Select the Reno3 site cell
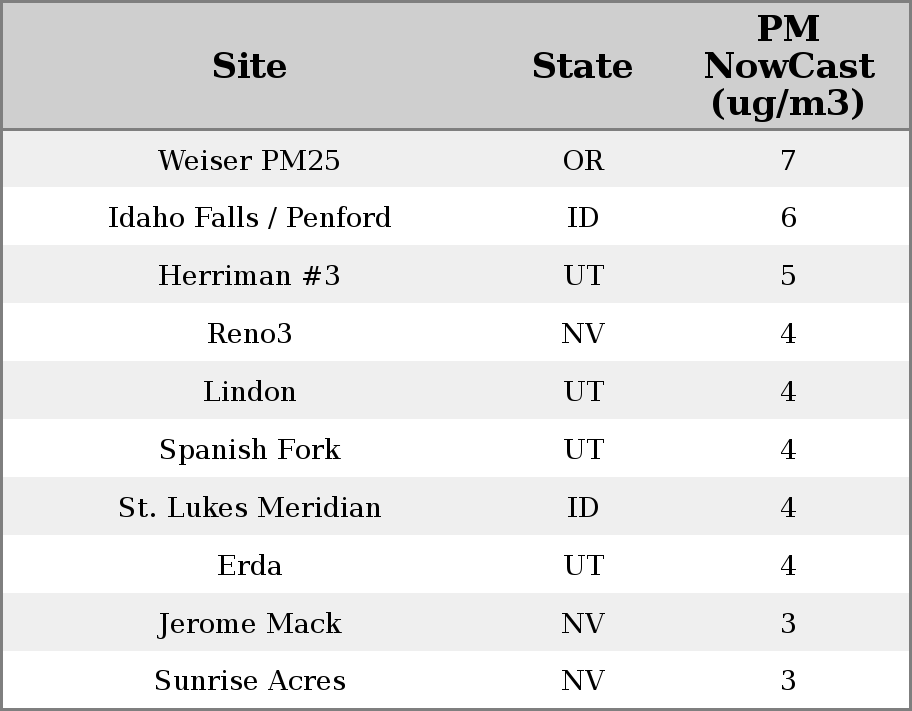The height and width of the screenshot is (711, 912). (249, 334)
